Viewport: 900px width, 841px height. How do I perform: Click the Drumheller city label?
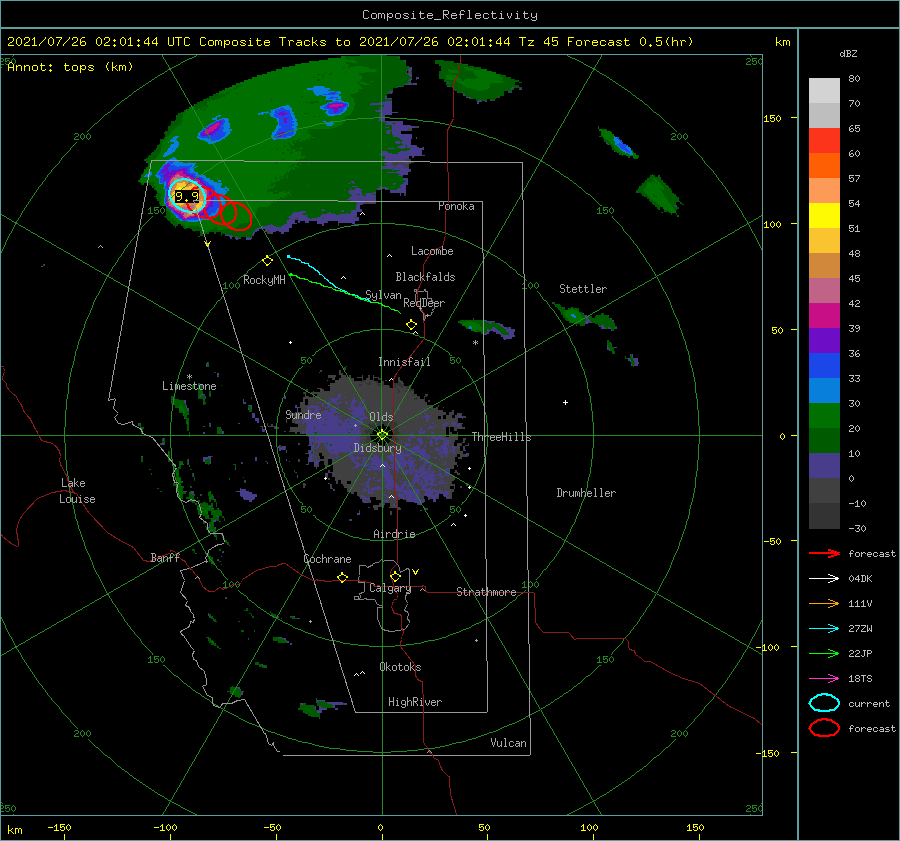click(x=586, y=493)
